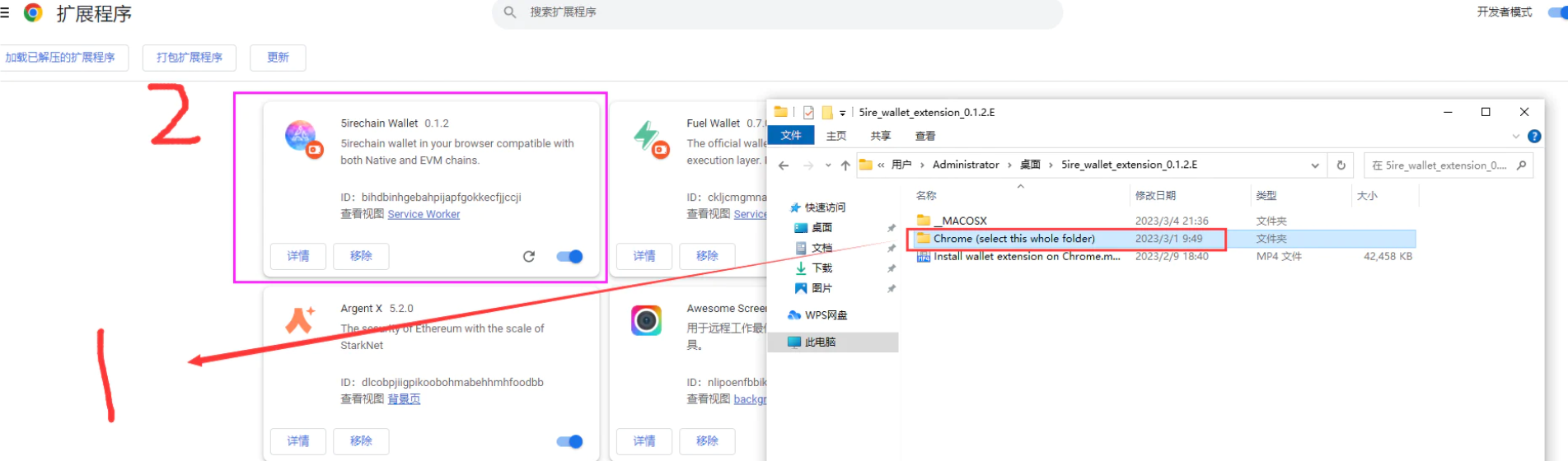This screenshot has height=461, width=1568.
Task: Select WPS网盘 in Explorer sidebar
Action: point(826,315)
